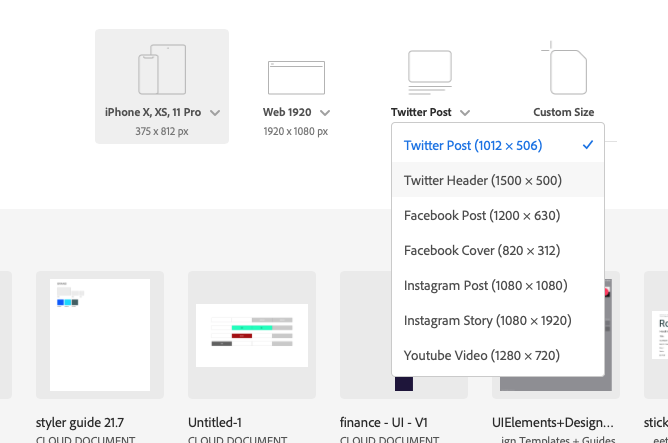The height and width of the screenshot is (443, 668).
Task: Click the Custom Size document icon
Action: point(564,68)
